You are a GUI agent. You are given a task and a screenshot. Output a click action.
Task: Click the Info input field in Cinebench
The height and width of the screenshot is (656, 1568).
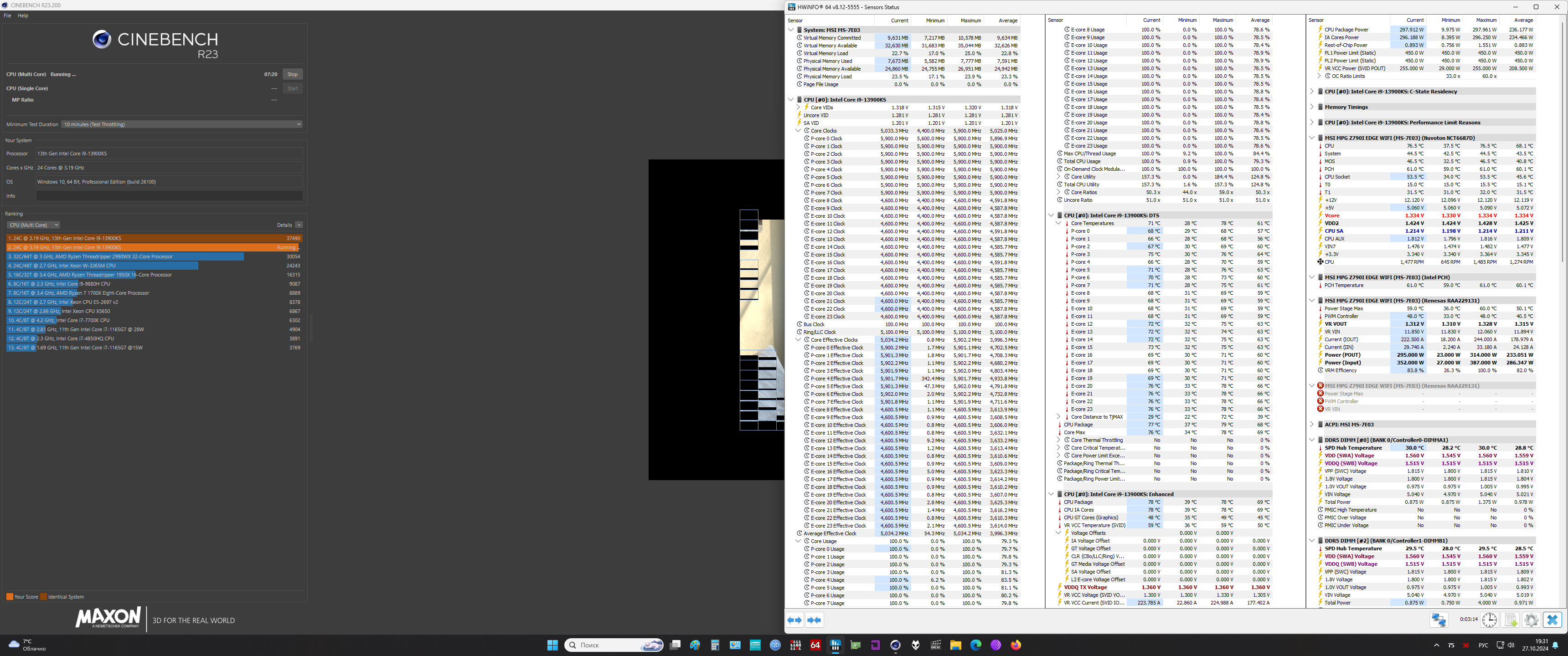pyautogui.click(x=169, y=196)
